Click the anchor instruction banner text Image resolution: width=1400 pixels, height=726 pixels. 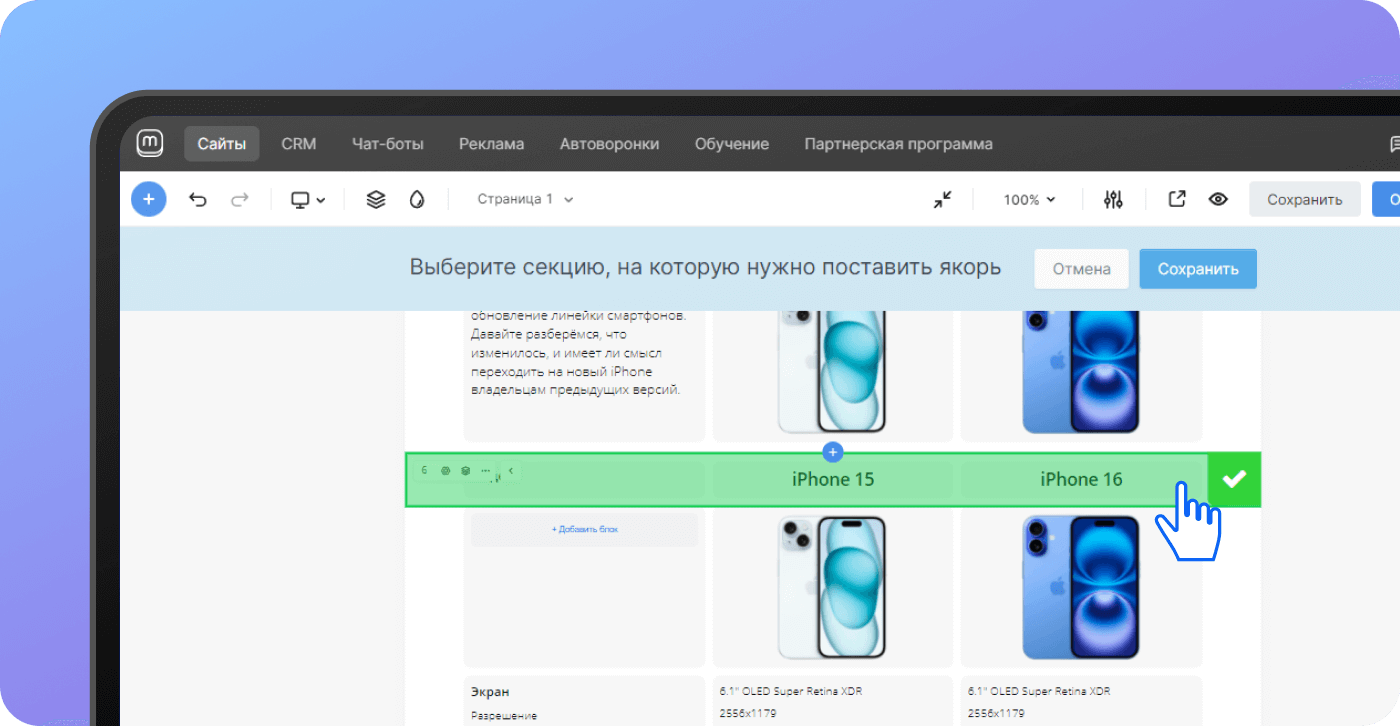(x=705, y=268)
